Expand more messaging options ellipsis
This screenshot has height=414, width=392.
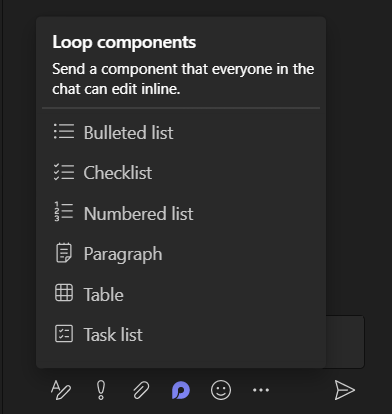261,390
